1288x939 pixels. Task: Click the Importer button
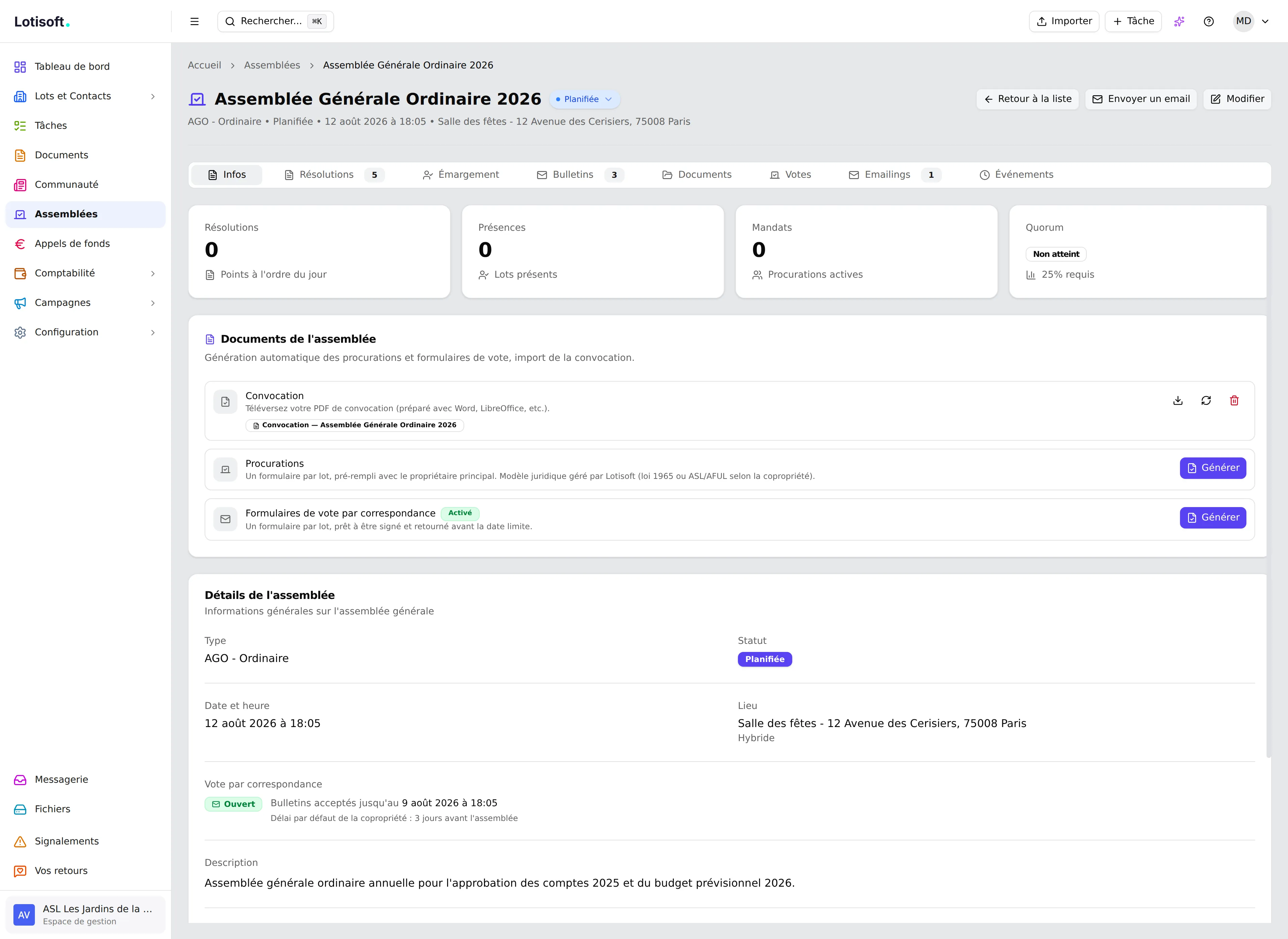[x=1064, y=21]
